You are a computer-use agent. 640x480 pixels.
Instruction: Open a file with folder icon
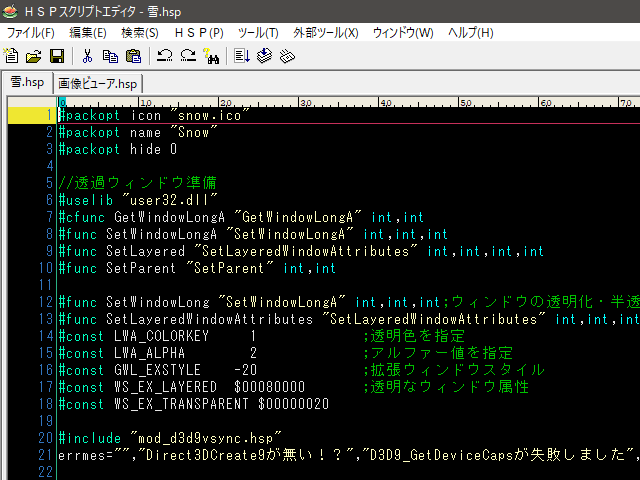click(x=33, y=56)
